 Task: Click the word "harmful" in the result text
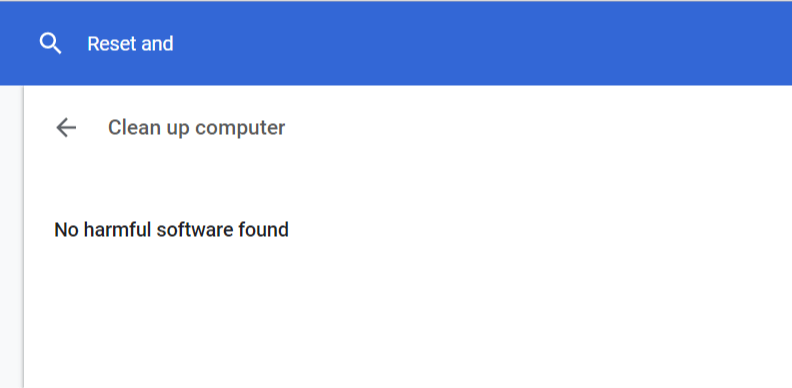[117, 230]
